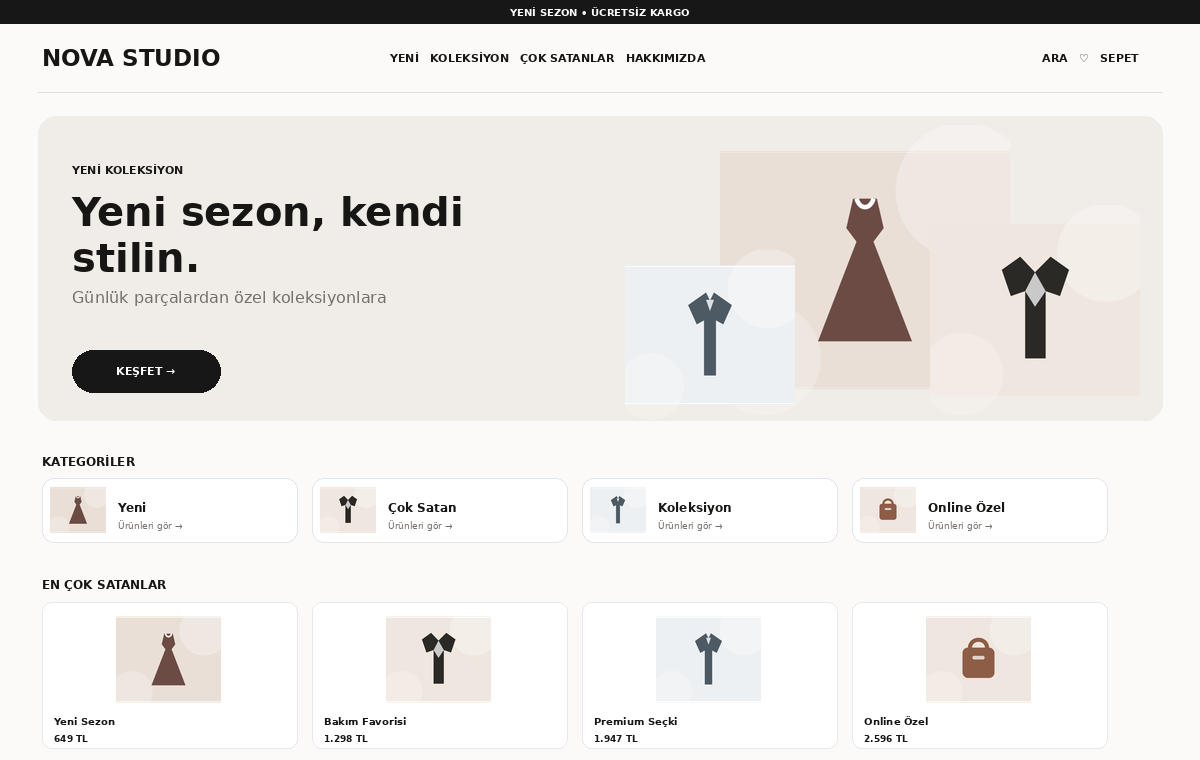Click the 2.596 TL price
Screen dimensions: 1200x760
[x=886, y=739]
